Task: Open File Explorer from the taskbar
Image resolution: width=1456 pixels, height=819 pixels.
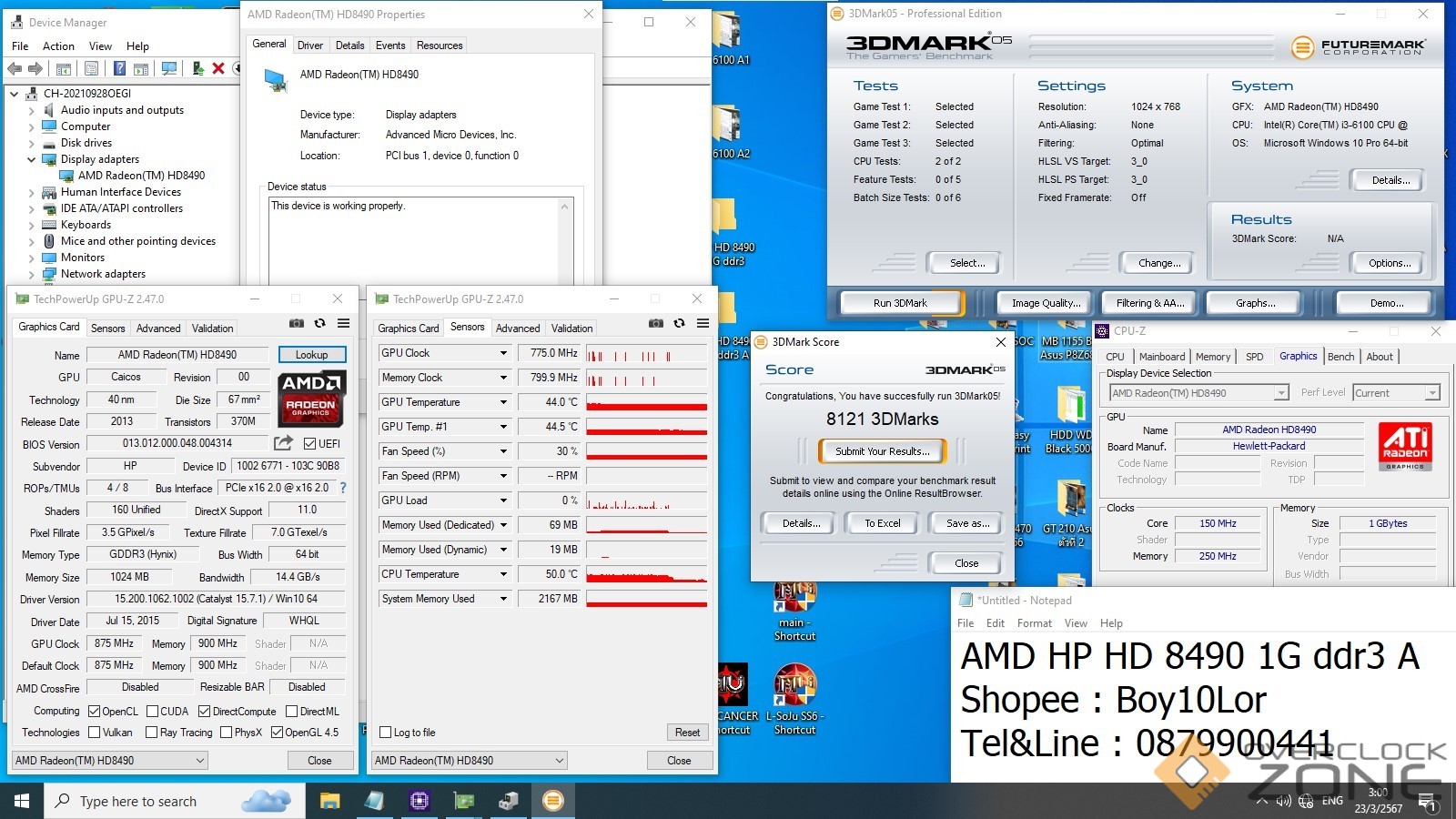Action: click(329, 801)
